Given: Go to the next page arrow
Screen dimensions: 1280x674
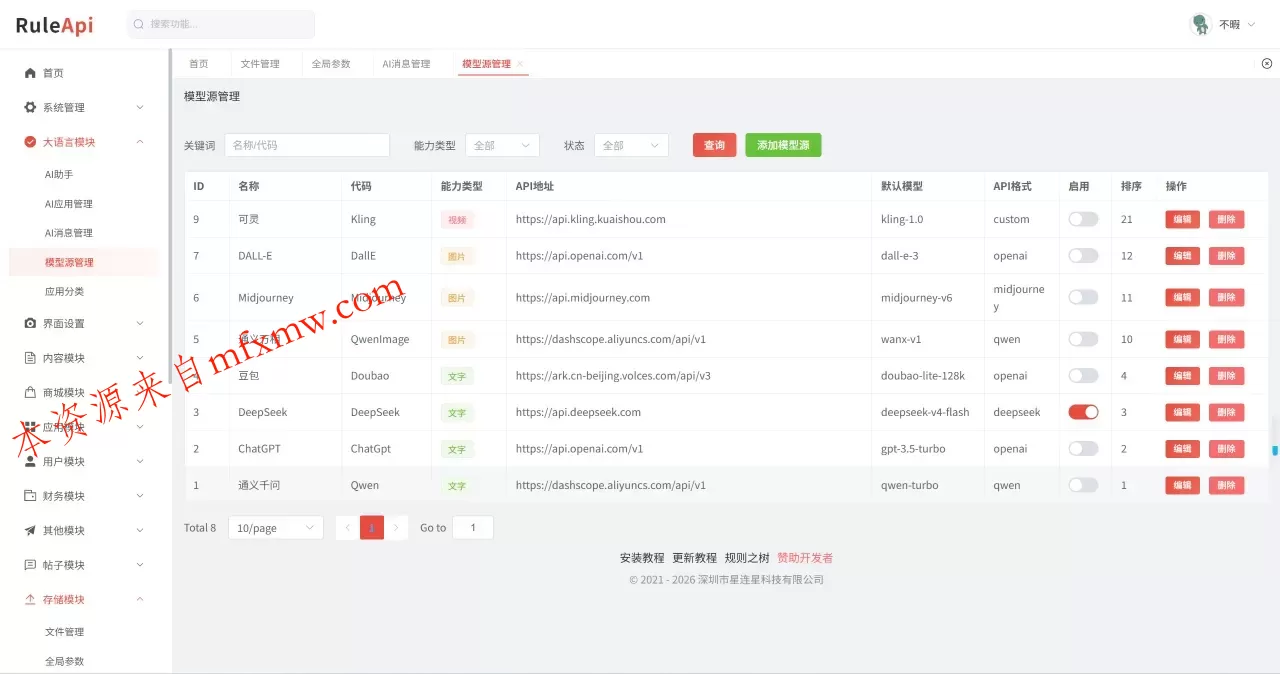Looking at the screenshot, I should (396, 527).
